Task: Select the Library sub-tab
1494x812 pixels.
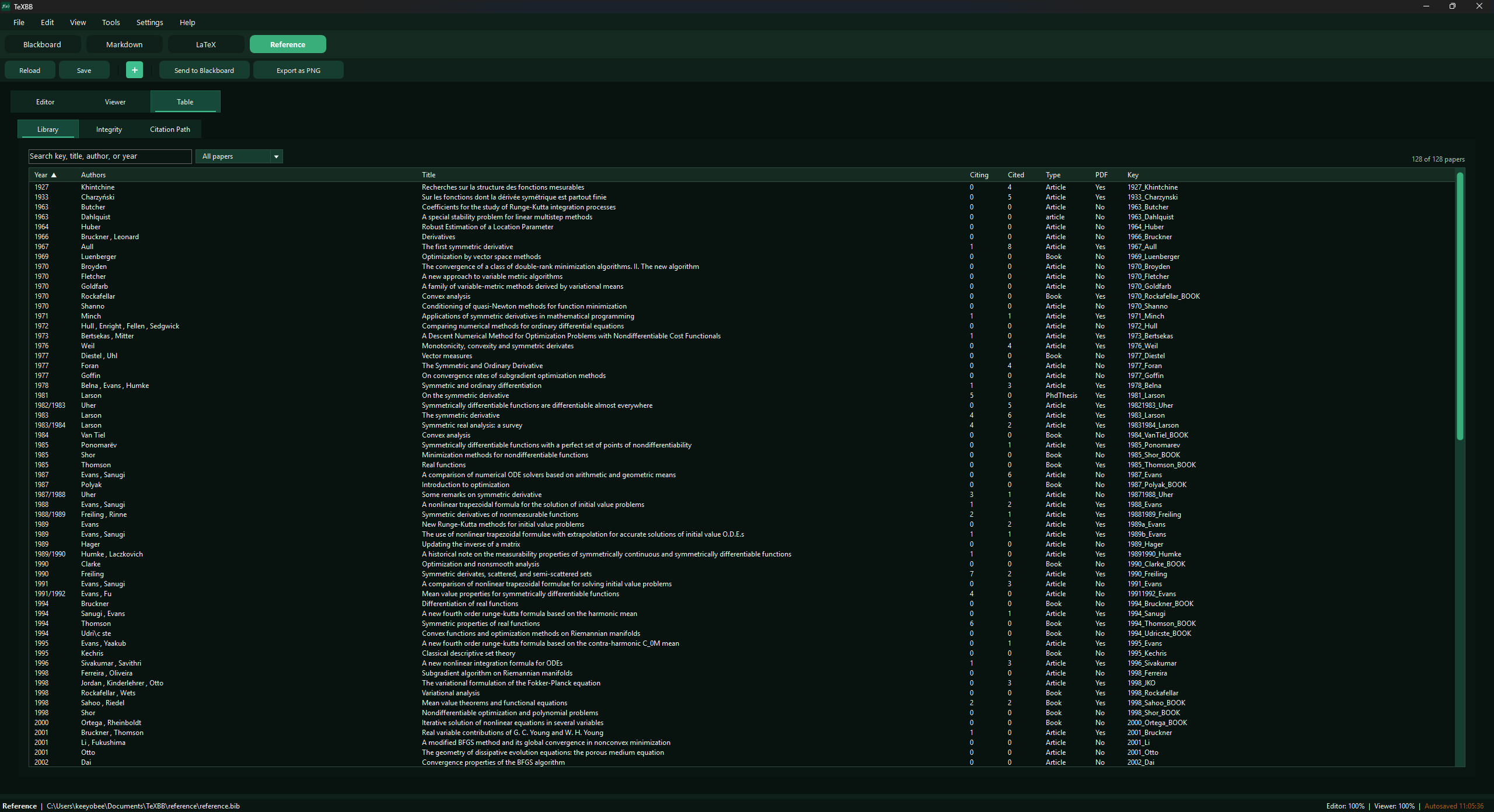Action: 48,129
